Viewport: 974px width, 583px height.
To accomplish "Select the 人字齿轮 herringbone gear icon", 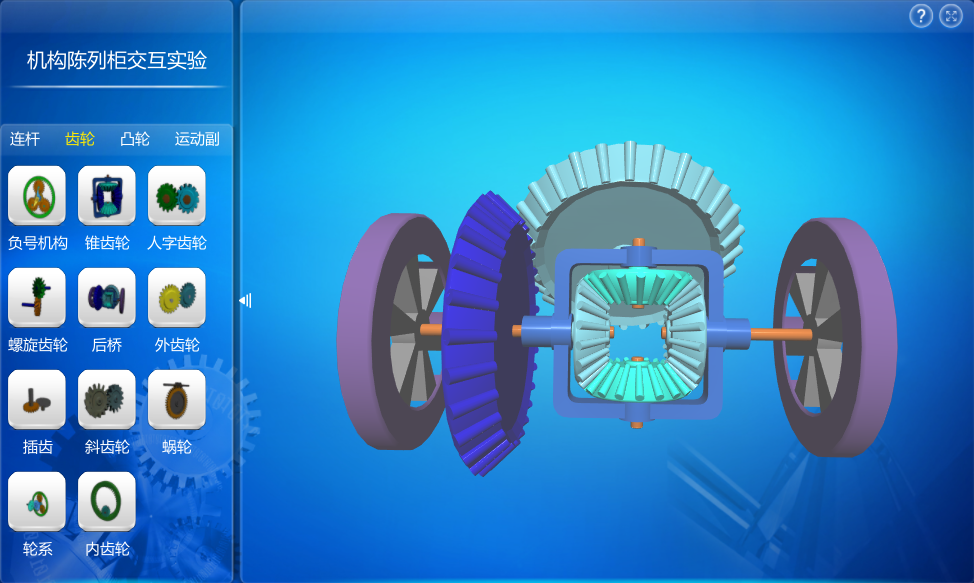I will pos(177,196).
